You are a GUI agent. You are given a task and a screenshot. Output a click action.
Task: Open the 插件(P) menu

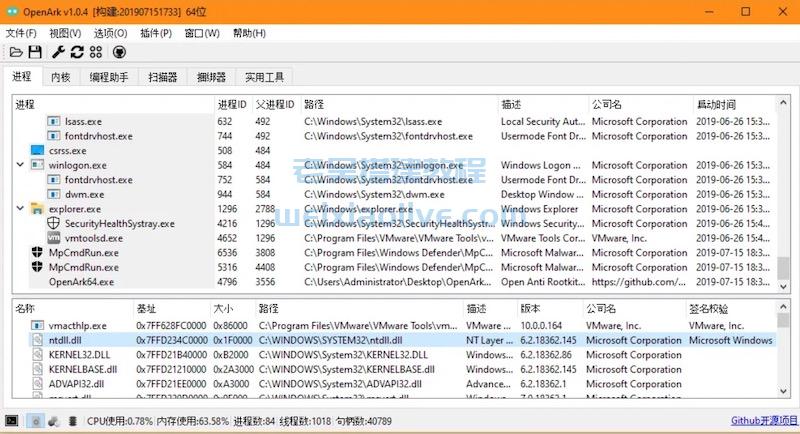[x=156, y=33]
